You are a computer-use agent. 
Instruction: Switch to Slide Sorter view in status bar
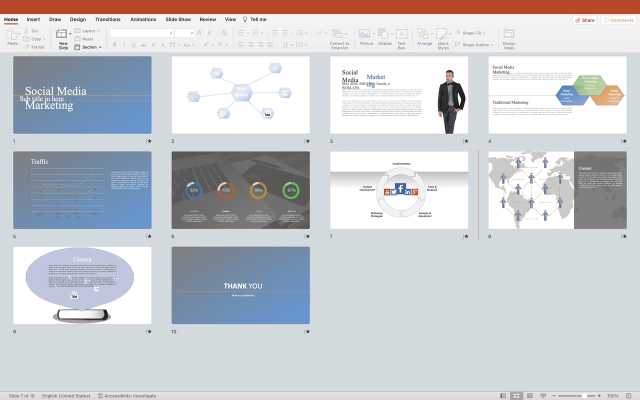(x=516, y=395)
